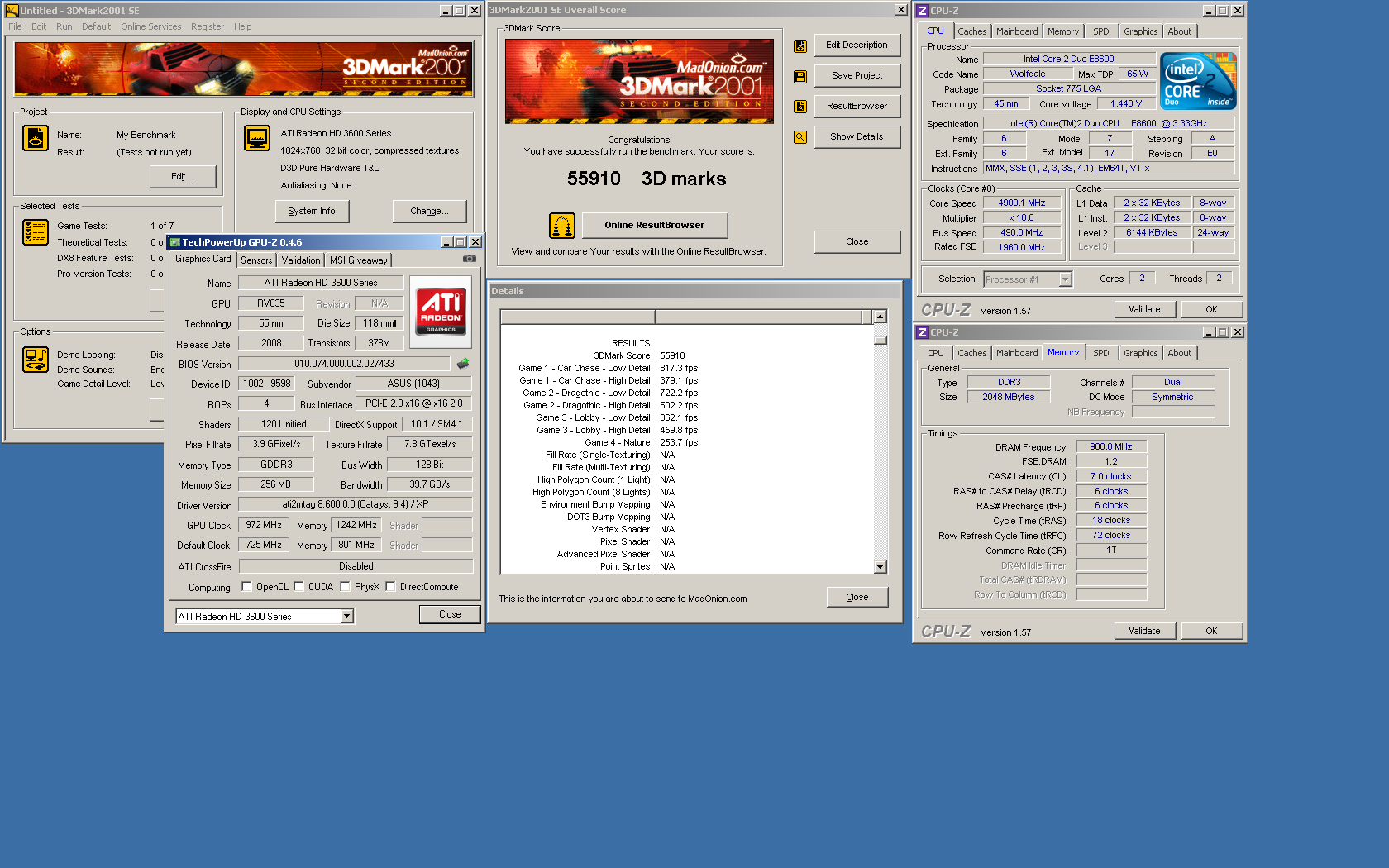
Task: Open the File menu in 3DMark2001 SE
Action: pyautogui.click(x=15, y=26)
